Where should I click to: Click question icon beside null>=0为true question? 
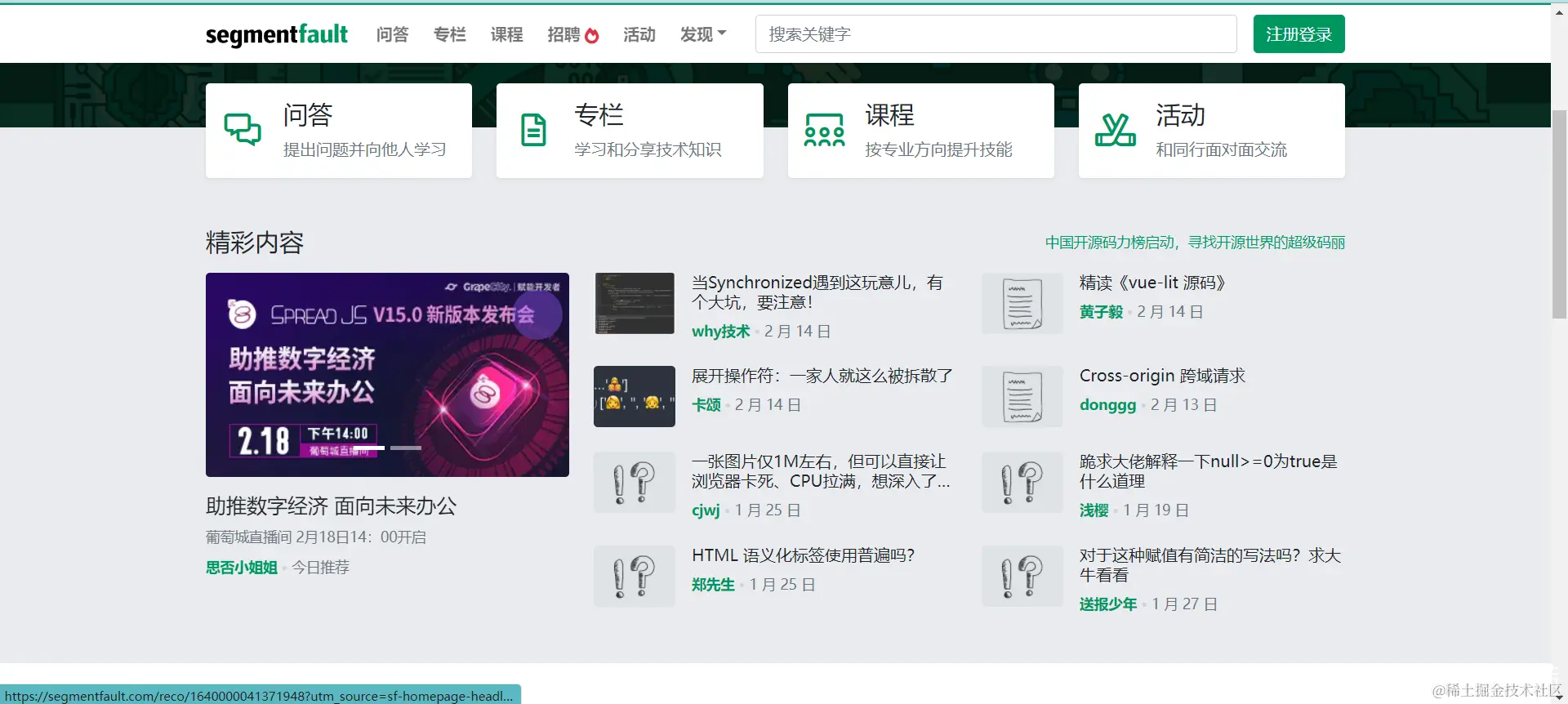(1022, 482)
